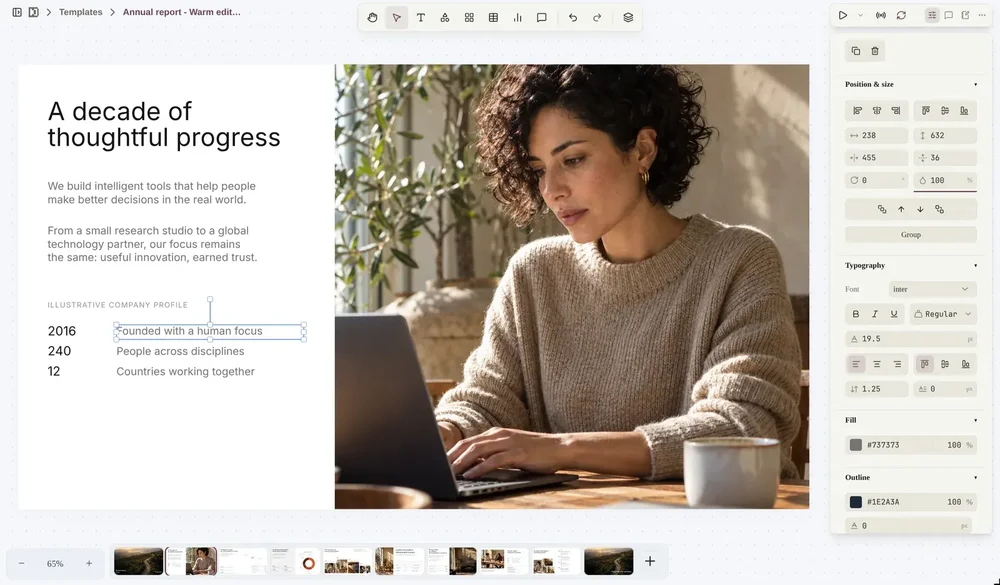Align selection to bottom edge
The image size is (1000, 585).
tap(964, 111)
